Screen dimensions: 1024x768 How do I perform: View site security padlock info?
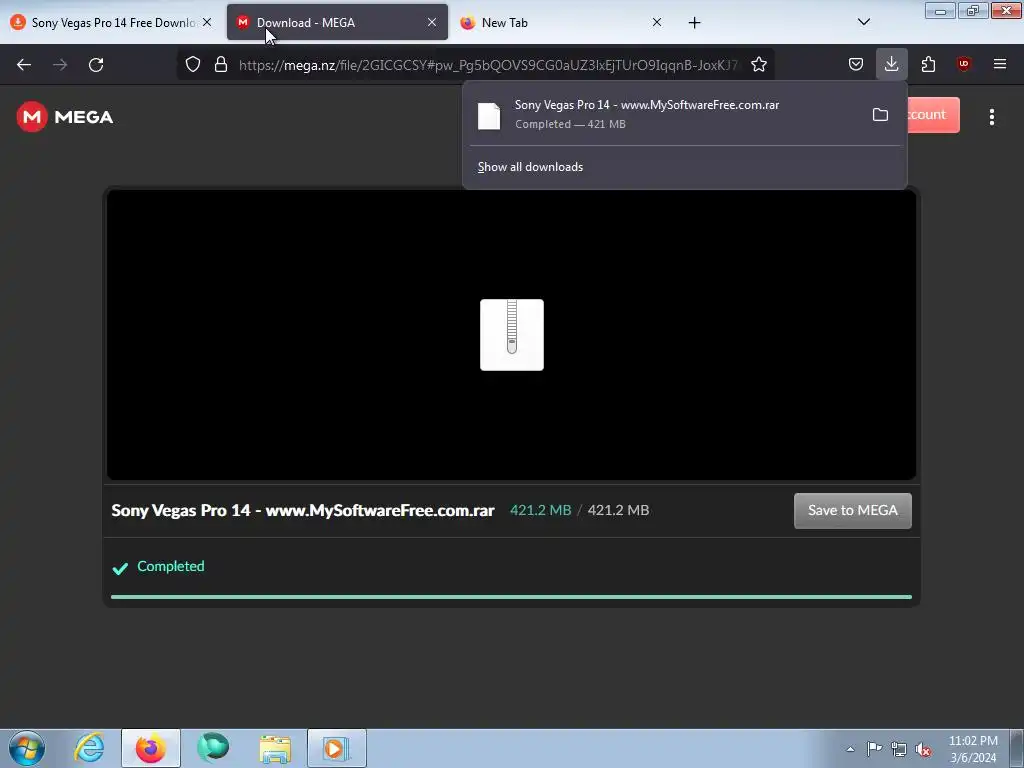(x=221, y=65)
